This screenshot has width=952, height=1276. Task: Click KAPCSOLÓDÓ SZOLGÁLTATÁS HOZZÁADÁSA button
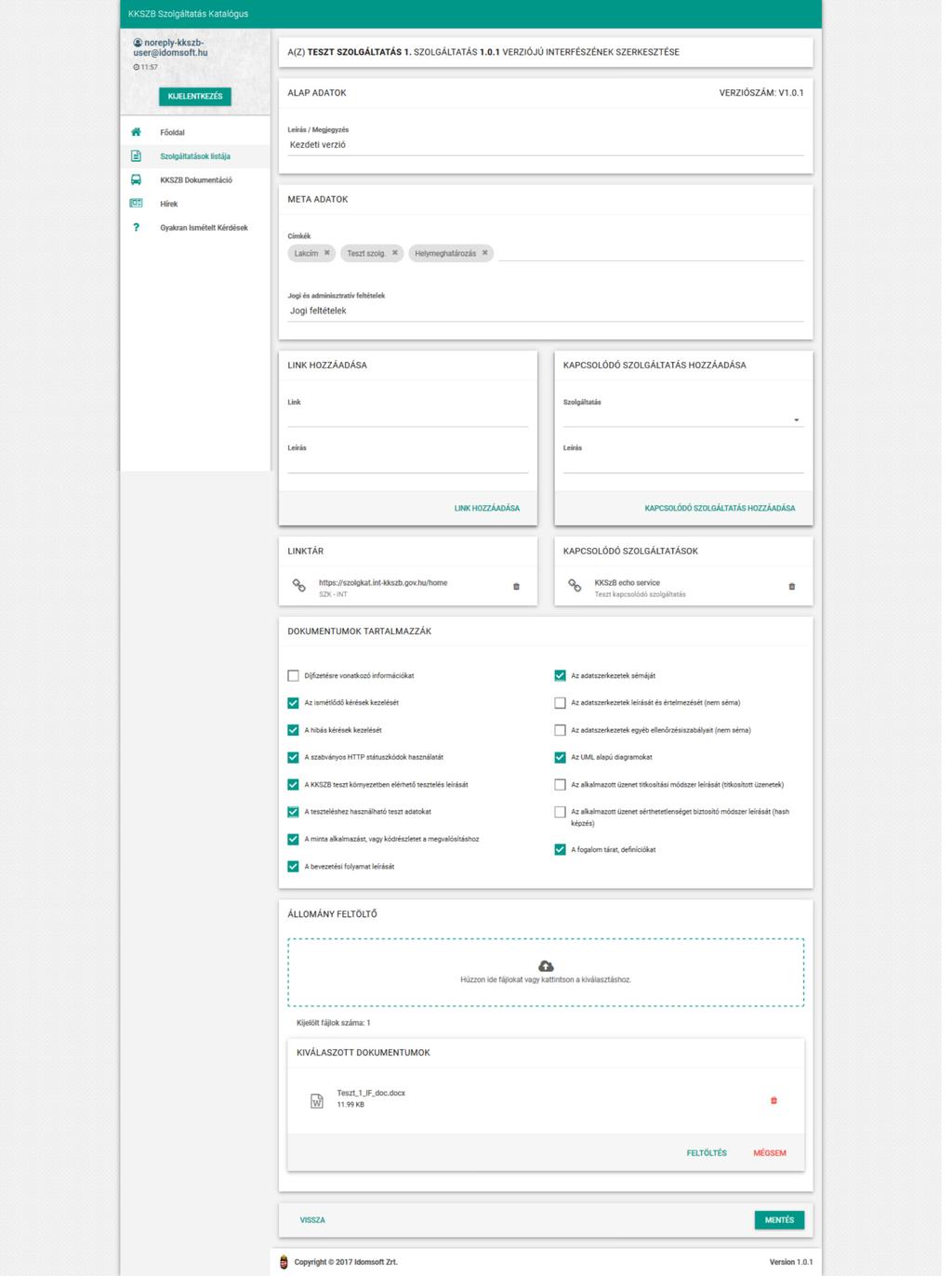click(720, 509)
